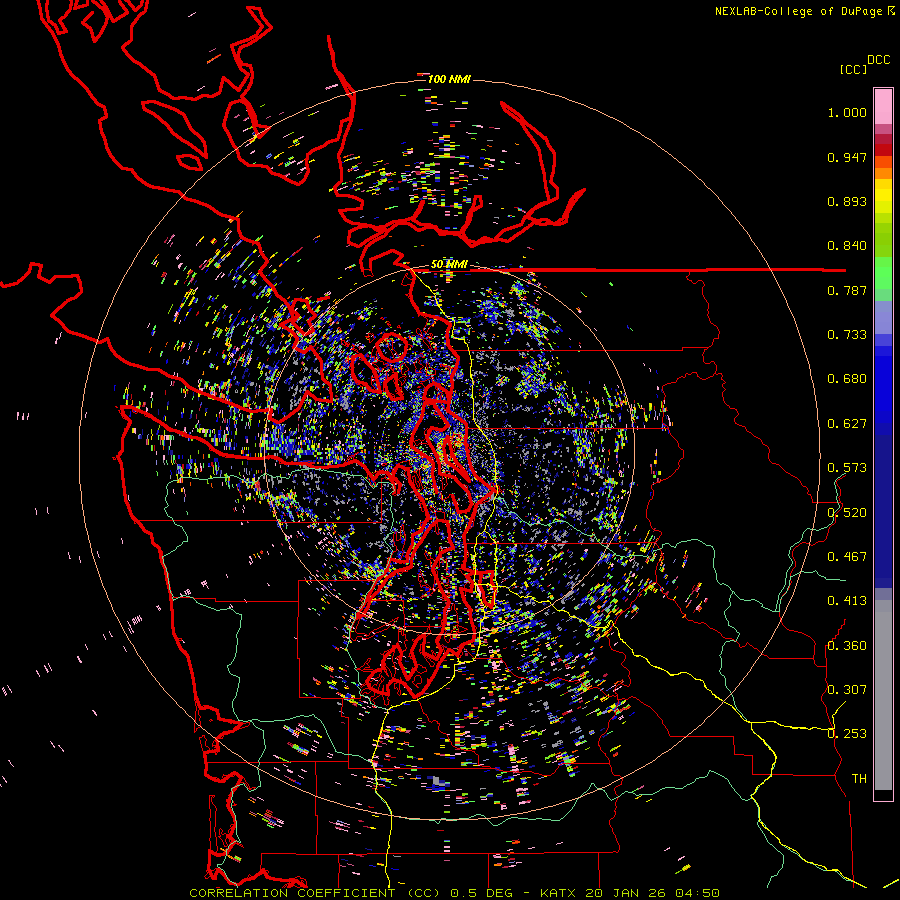Image resolution: width=900 pixels, height=900 pixels.
Task: Click the 0.360 value on color scale
Action: pyautogui.click(x=847, y=646)
